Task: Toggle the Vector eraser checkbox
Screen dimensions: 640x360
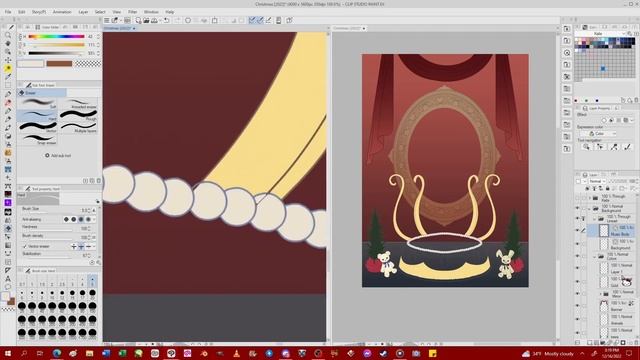Action: click(25, 247)
